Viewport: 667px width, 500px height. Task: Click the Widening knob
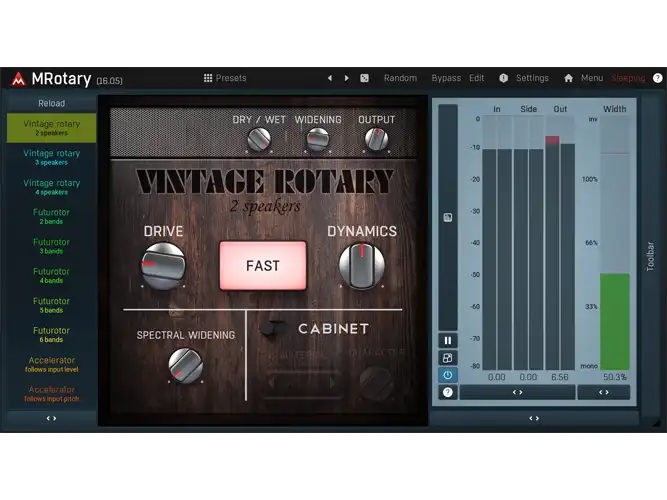tap(318, 139)
